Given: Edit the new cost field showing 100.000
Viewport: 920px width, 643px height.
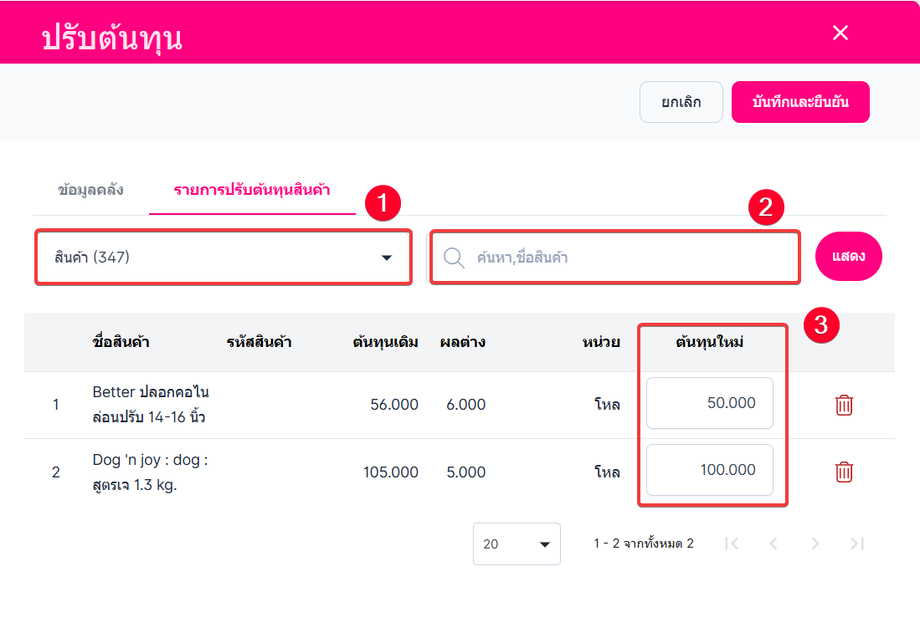Looking at the screenshot, I should [x=710, y=470].
